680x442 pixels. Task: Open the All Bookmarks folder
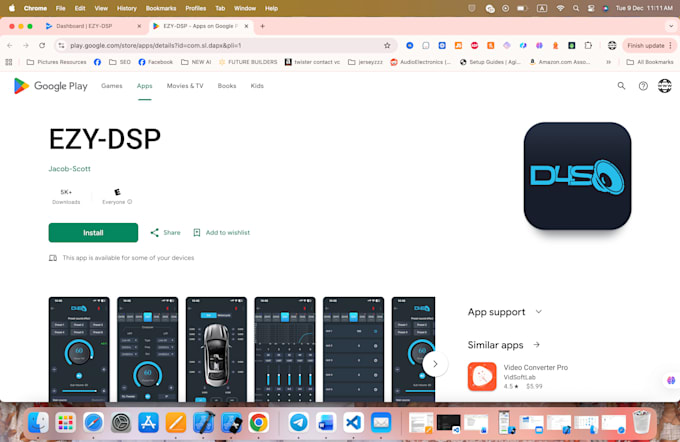pyautogui.click(x=650, y=62)
